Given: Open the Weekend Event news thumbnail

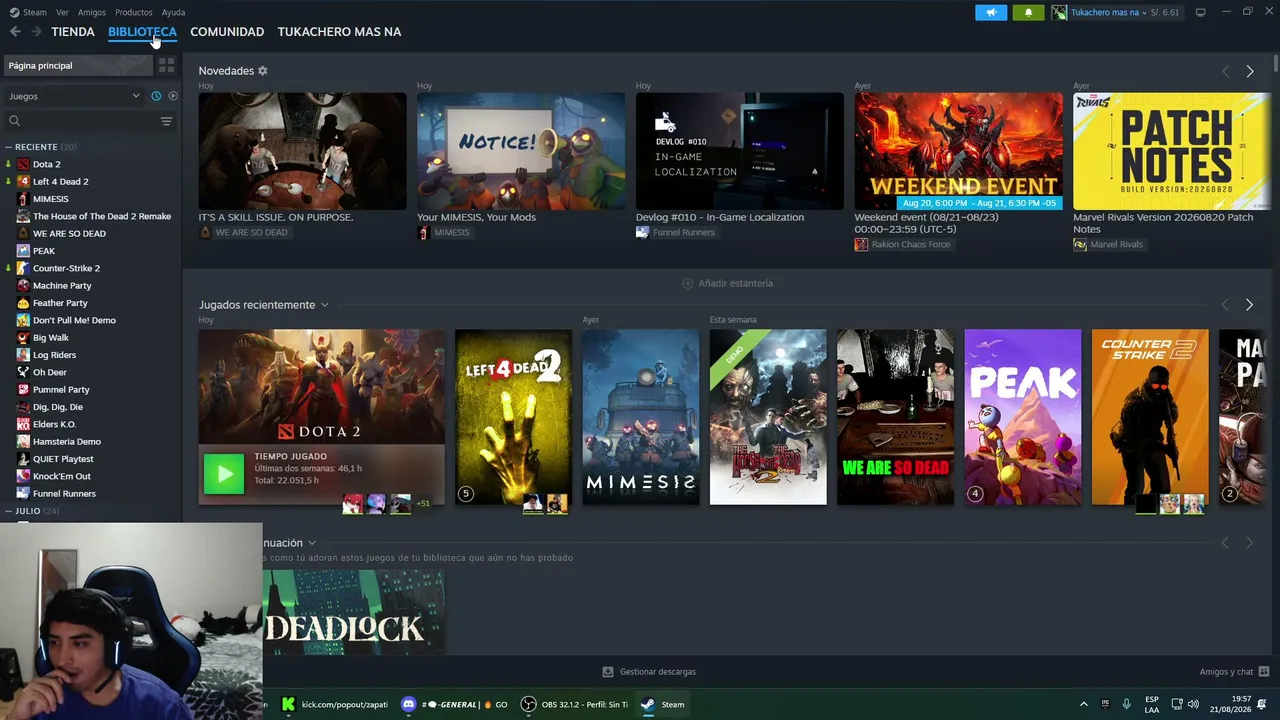Looking at the screenshot, I should tap(958, 151).
